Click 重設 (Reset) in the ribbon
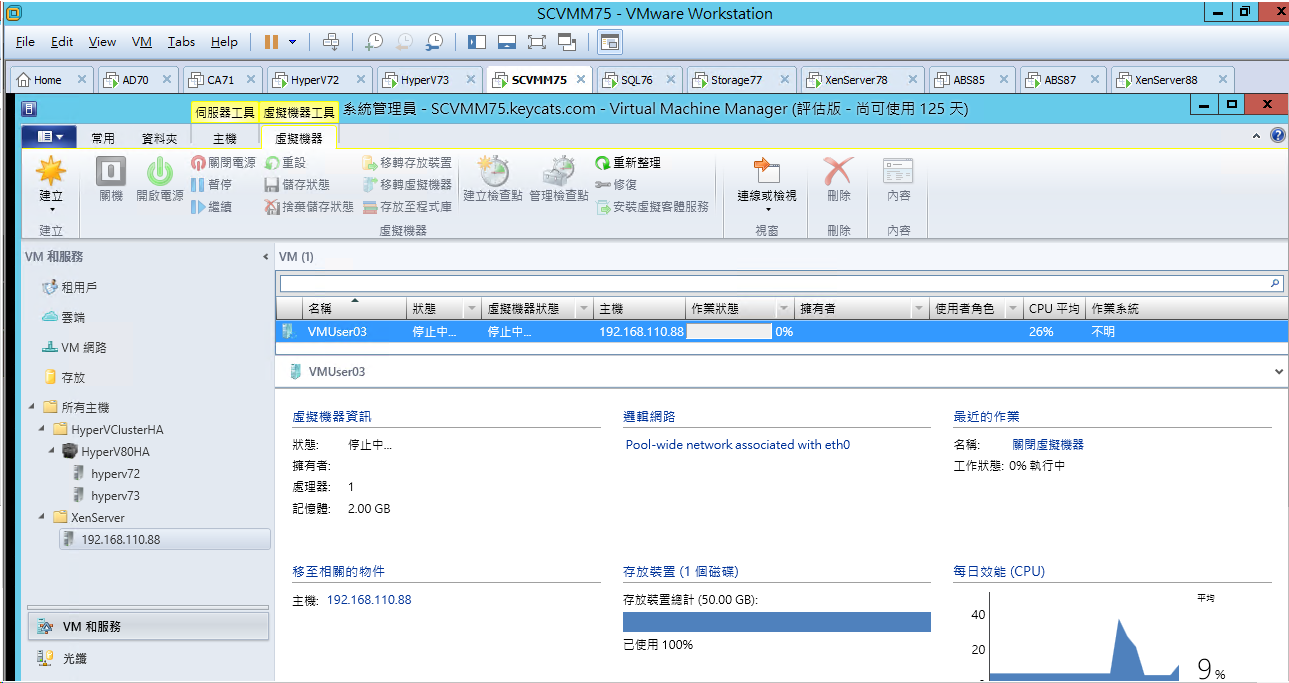The width and height of the screenshot is (1289, 683). [x=286, y=162]
